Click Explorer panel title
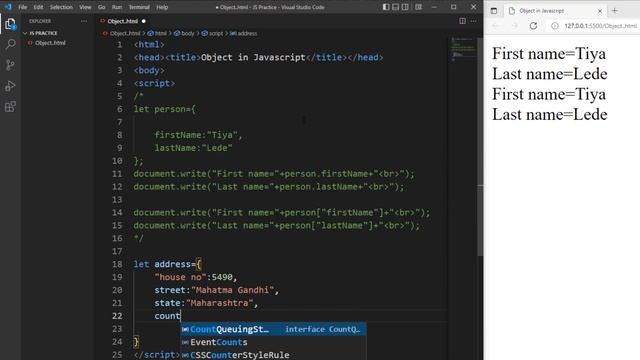 (x=40, y=21)
